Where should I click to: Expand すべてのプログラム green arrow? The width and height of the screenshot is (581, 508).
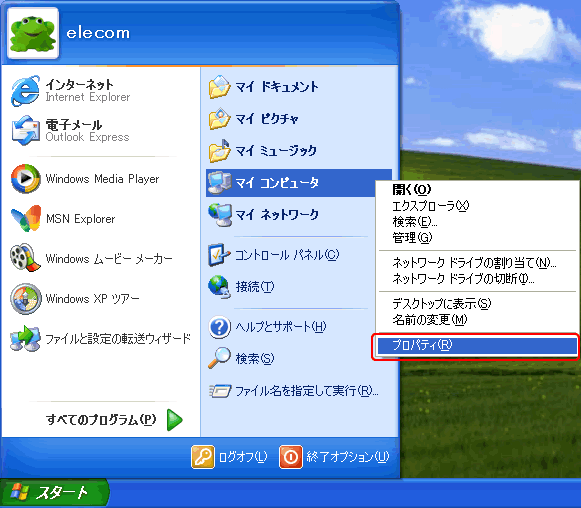coord(175,420)
